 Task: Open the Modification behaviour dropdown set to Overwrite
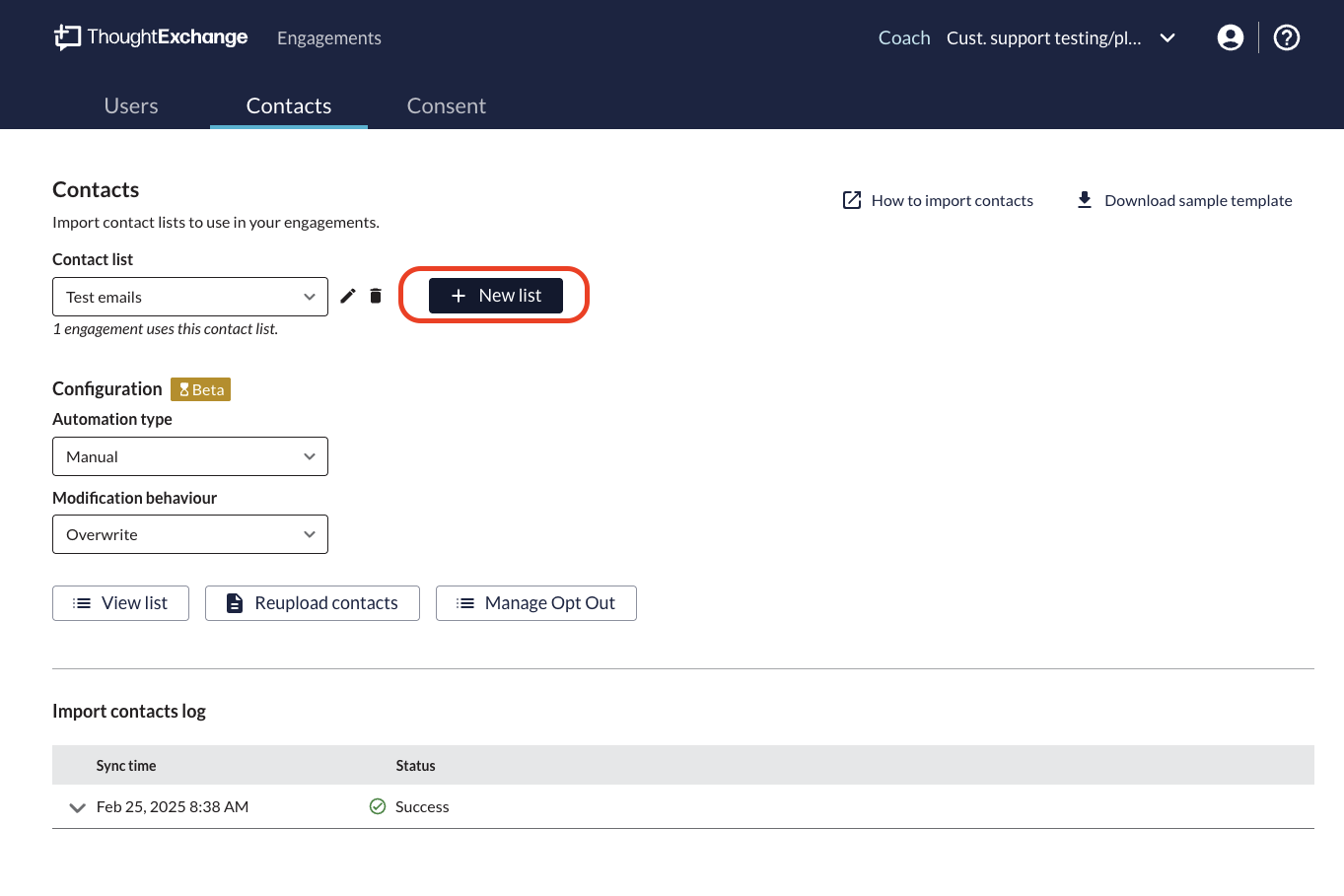pyautogui.click(x=190, y=534)
